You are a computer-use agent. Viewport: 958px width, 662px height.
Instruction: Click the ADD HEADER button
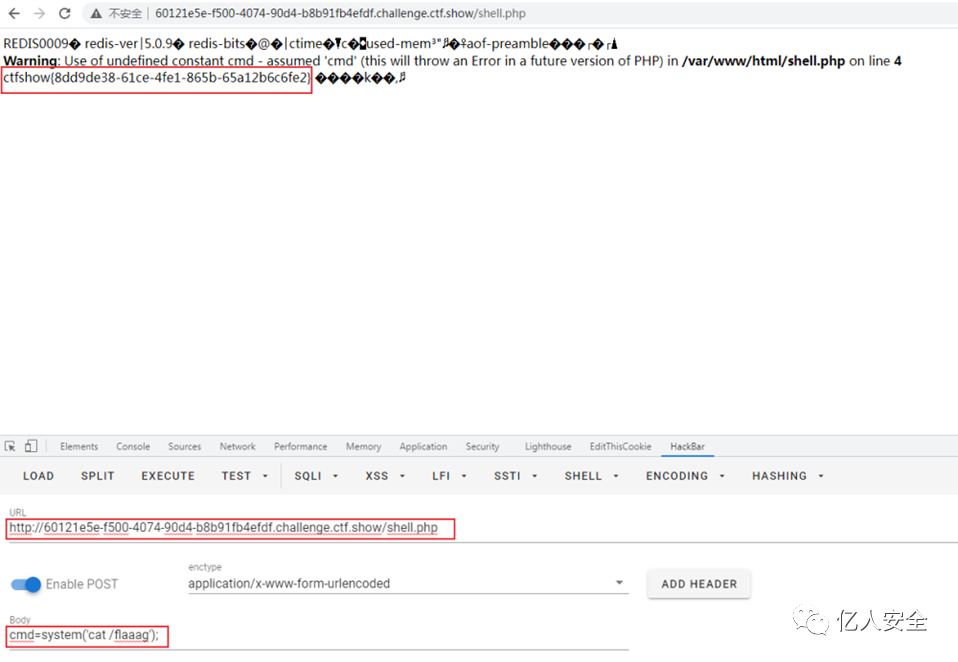pyautogui.click(x=699, y=584)
